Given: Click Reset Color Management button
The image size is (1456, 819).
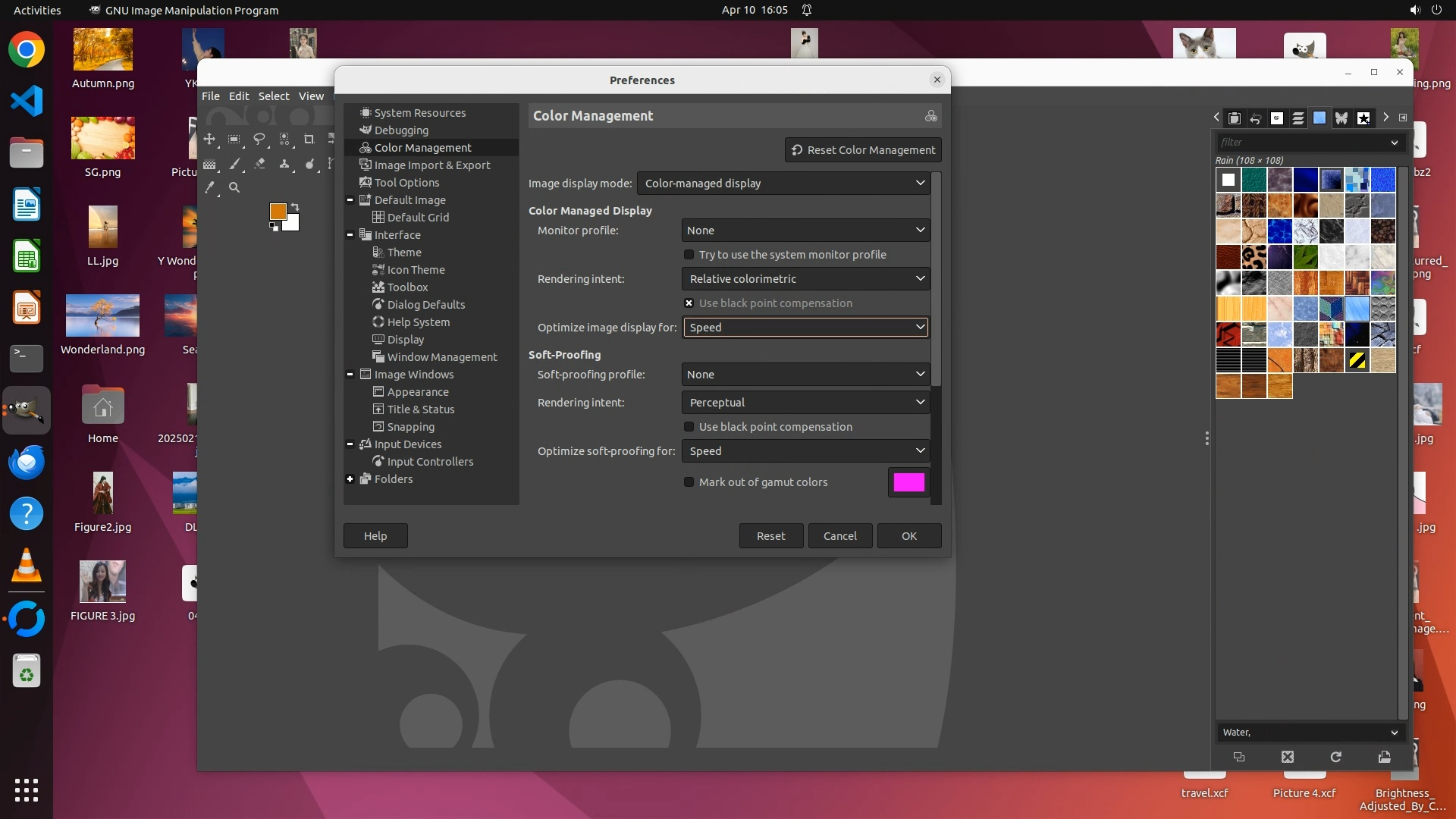Looking at the screenshot, I should click(x=863, y=150).
